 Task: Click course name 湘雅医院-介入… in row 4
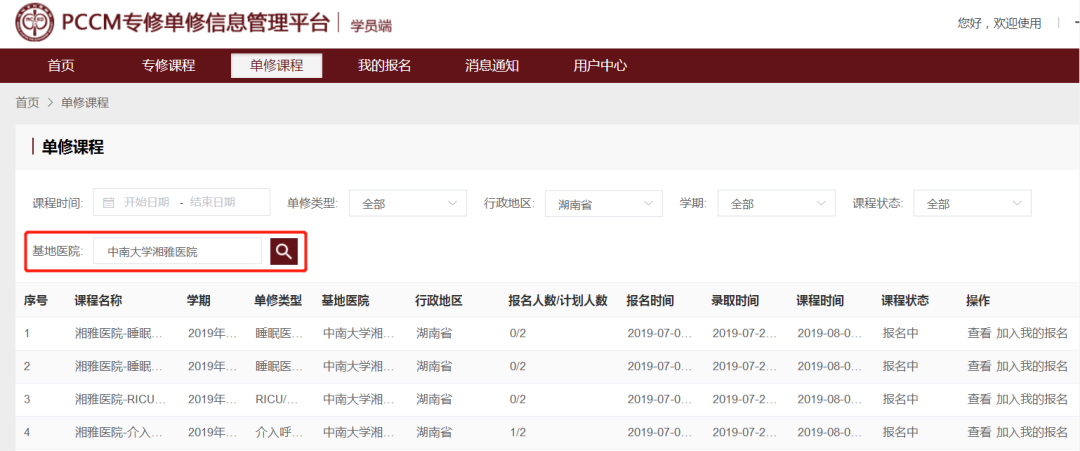point(119,432)
